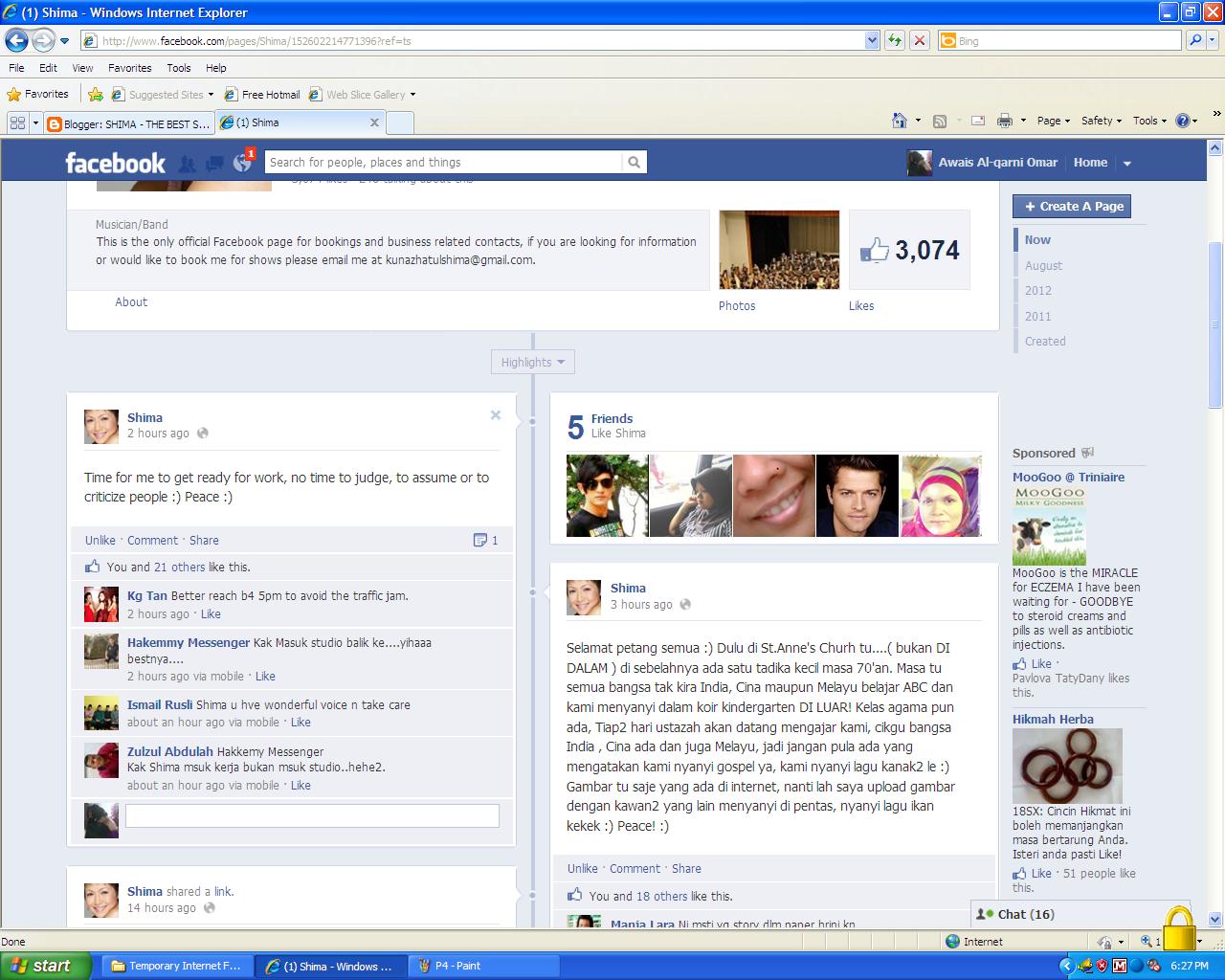Click Home in Facebook header

(x=1090, y=163)
